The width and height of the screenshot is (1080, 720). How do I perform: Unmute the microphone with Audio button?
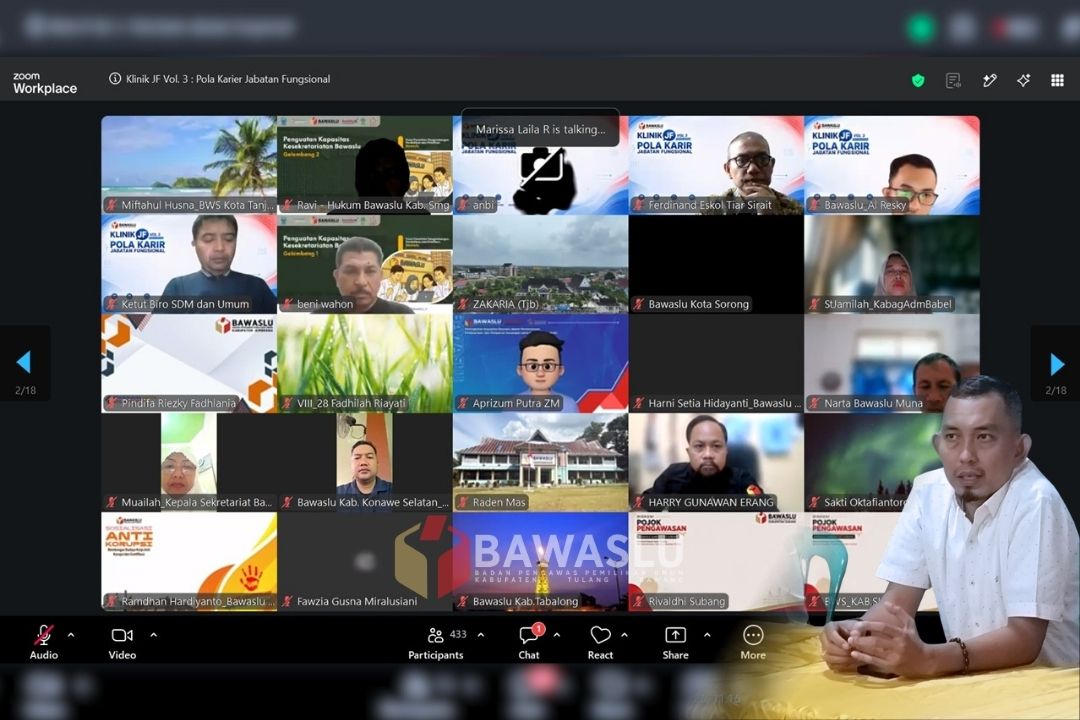[x=43, y=643]
